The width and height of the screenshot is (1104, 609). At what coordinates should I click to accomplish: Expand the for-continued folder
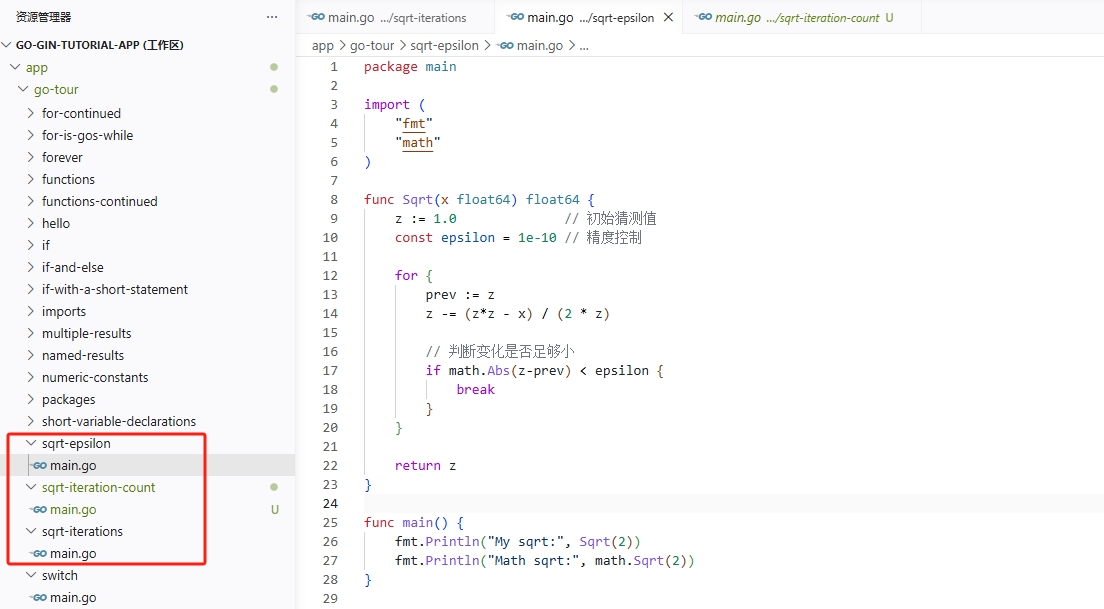click(30, 113)
